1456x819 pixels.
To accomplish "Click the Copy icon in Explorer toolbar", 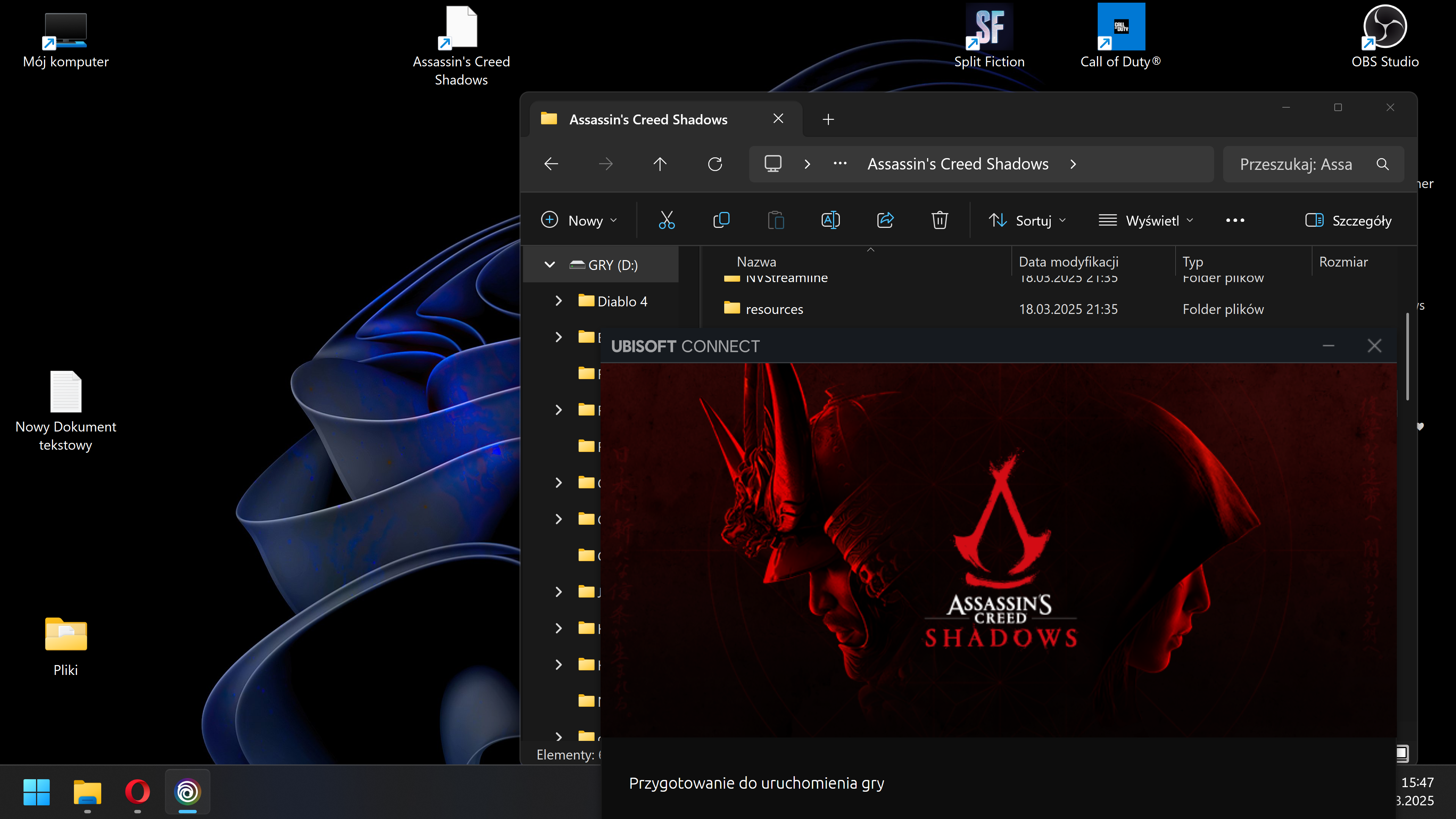I will 721,220.
